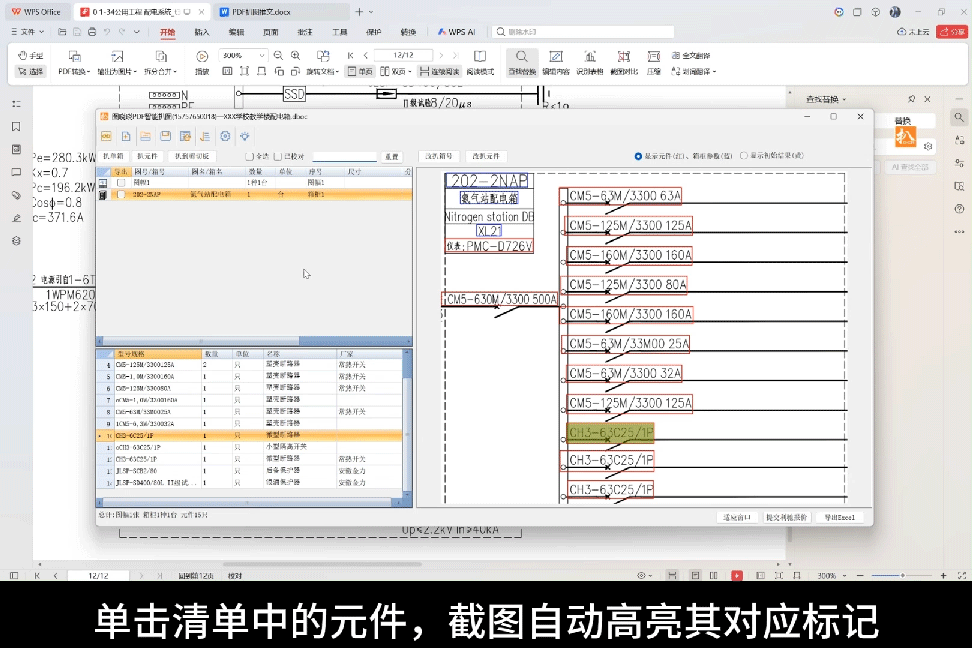Go to the first page arrow
The image size is (972, 648).
point(350,56)
